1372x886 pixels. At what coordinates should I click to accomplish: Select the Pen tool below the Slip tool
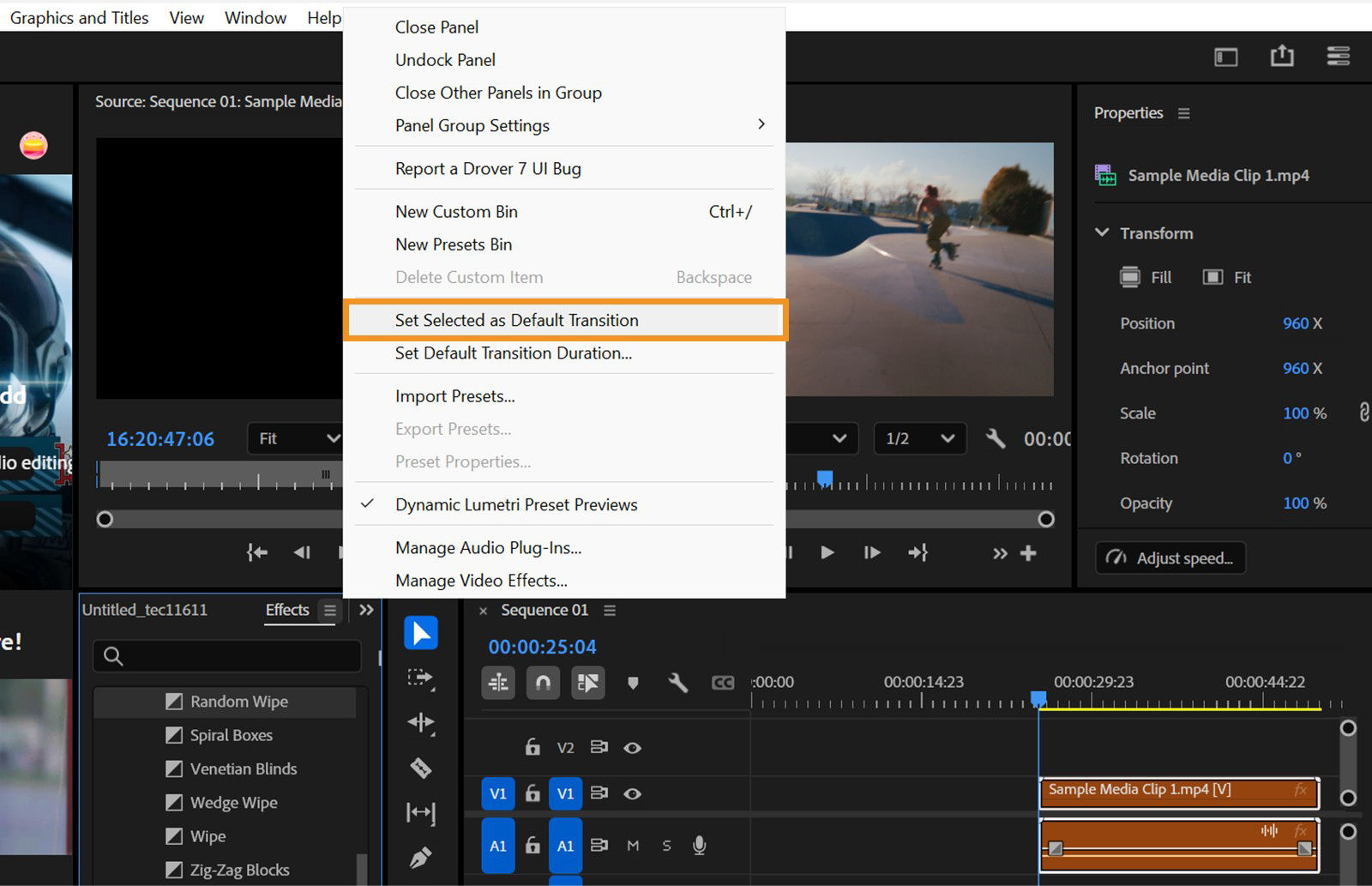420,858
